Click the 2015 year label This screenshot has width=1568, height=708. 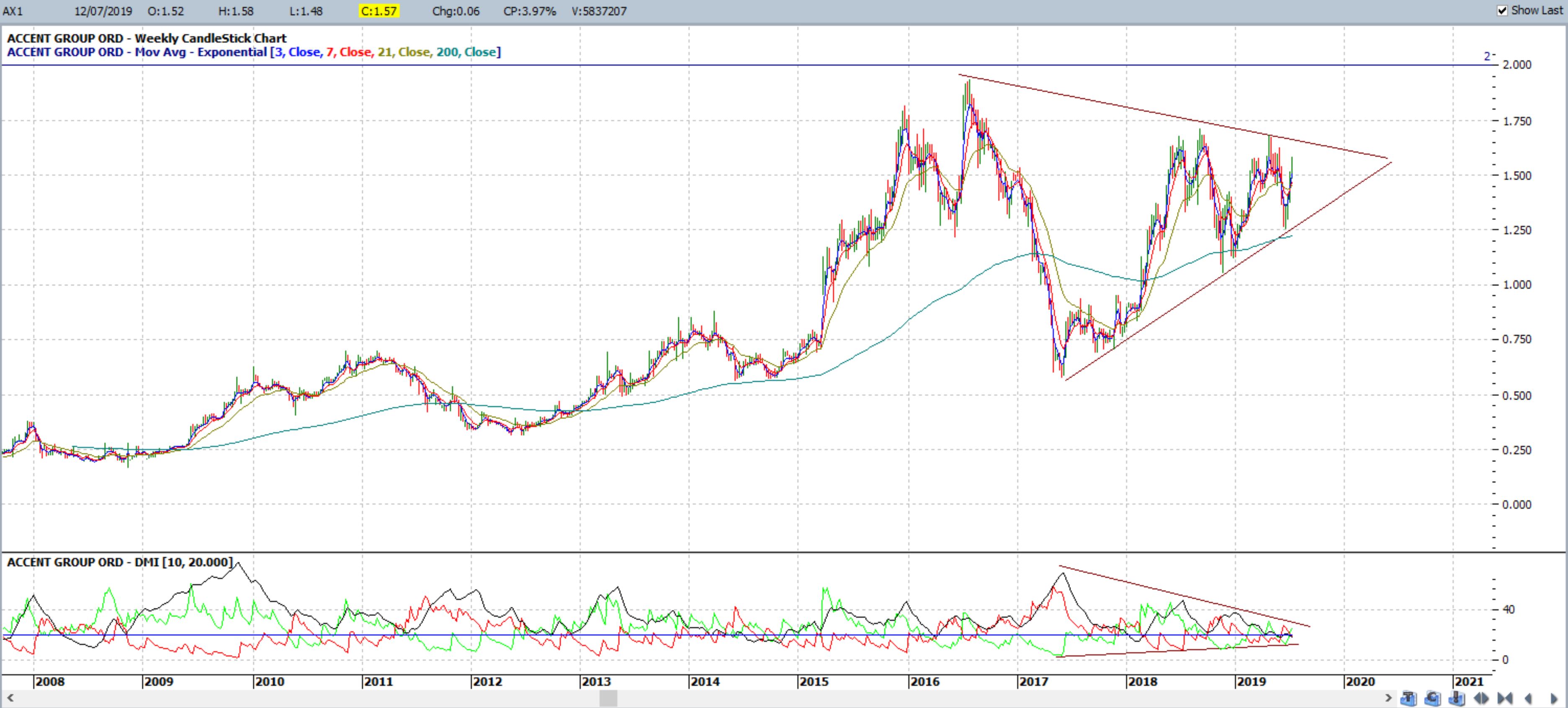(x=814, y=681)
